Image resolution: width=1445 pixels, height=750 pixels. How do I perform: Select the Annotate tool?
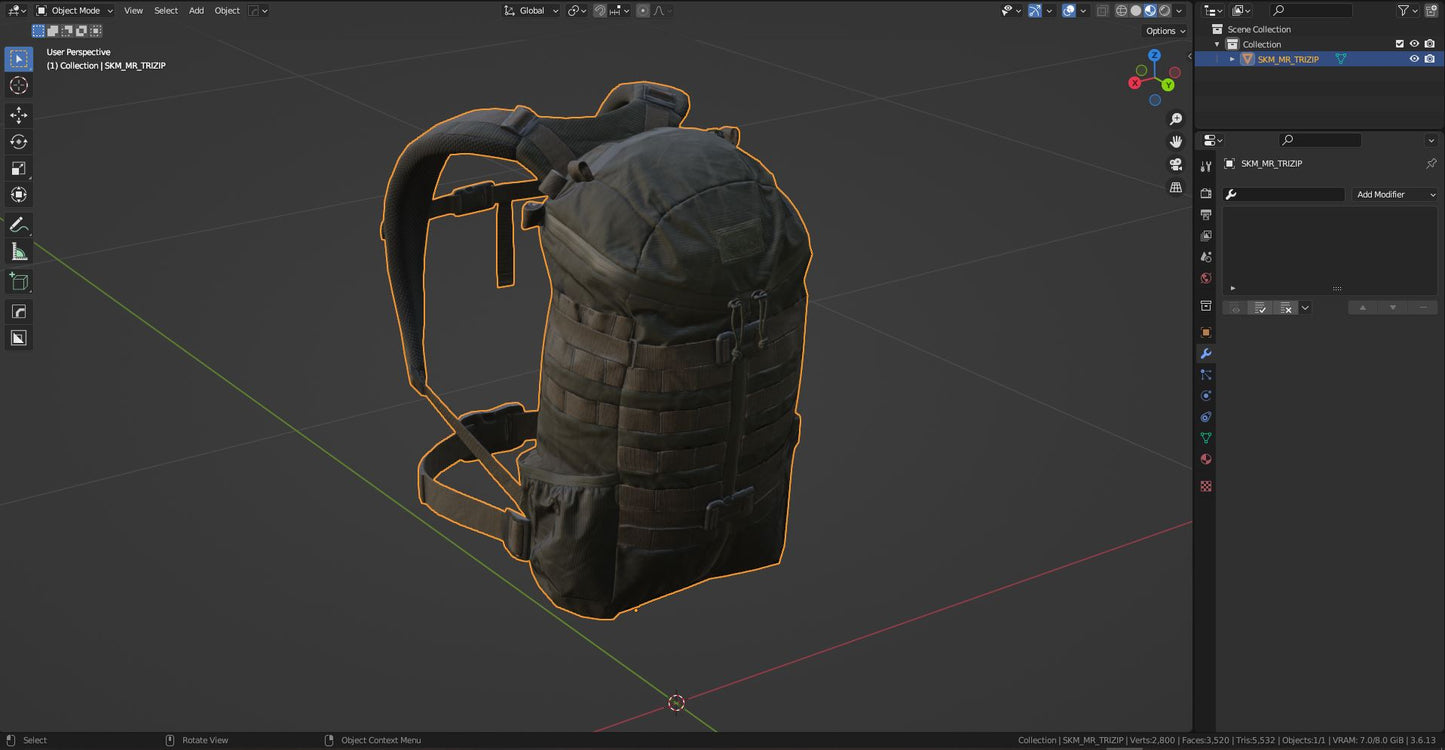(x=18, y=224)
